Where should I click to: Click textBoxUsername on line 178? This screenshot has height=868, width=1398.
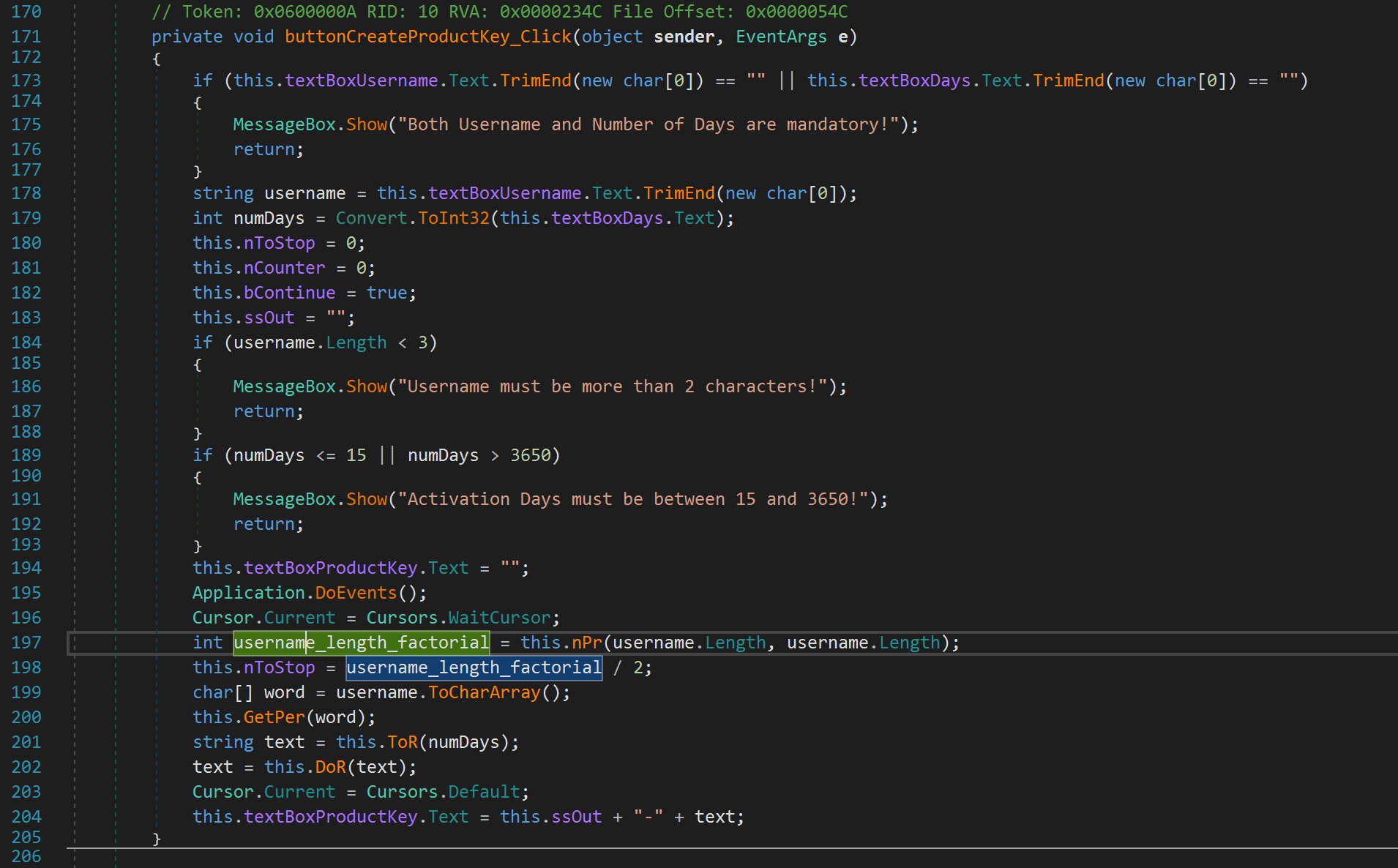(x=505, y=193)
